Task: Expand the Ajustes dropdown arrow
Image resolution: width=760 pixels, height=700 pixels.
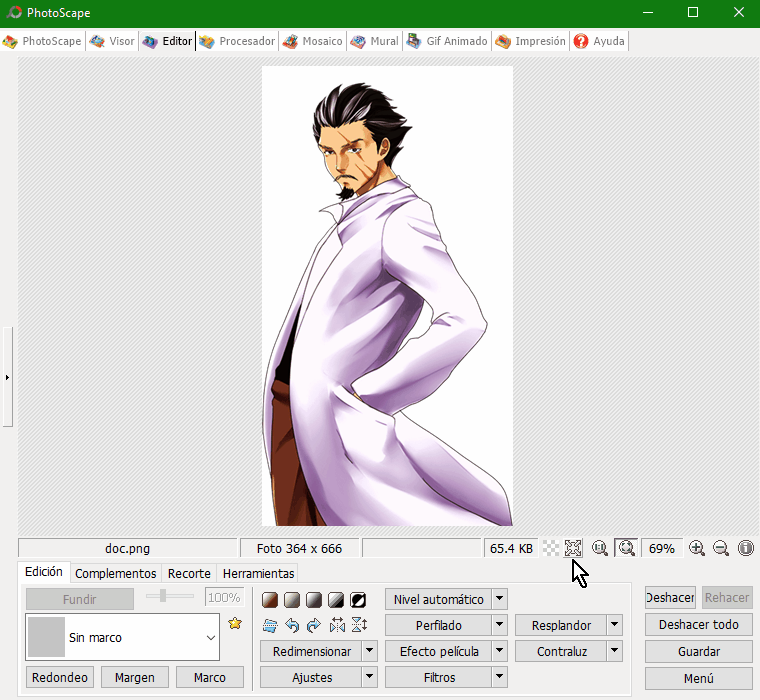Action: coord(370,677)
